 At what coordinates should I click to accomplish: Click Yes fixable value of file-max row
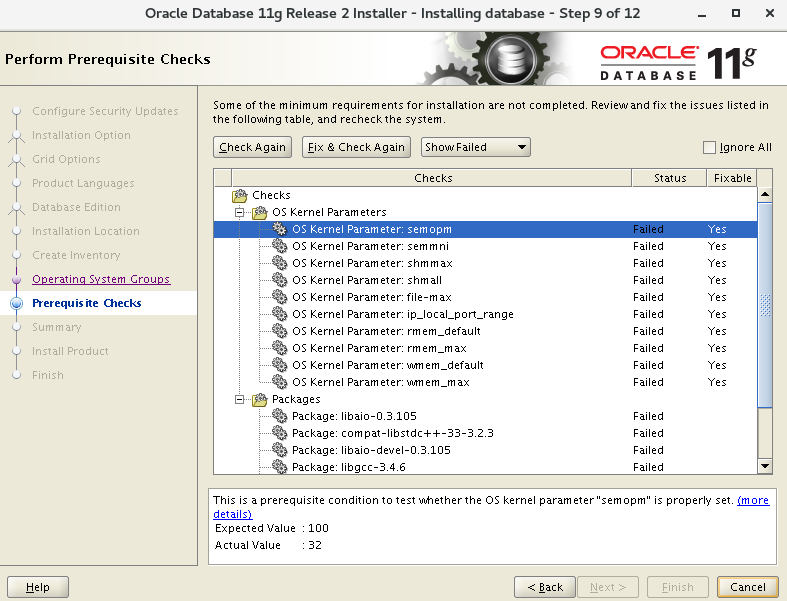click(x=717, y=297)
